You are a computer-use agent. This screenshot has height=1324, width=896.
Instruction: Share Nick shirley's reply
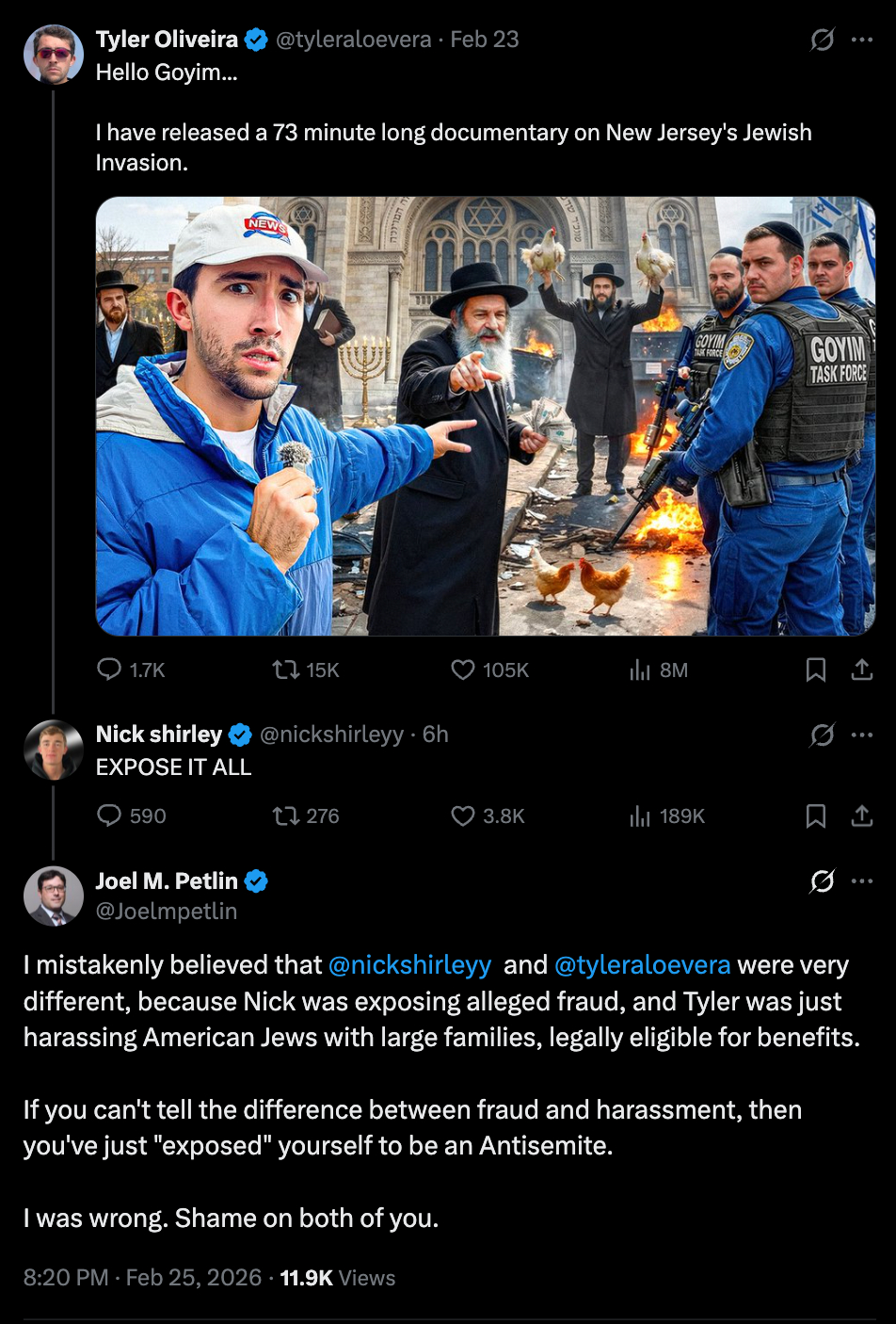point(862,815)
